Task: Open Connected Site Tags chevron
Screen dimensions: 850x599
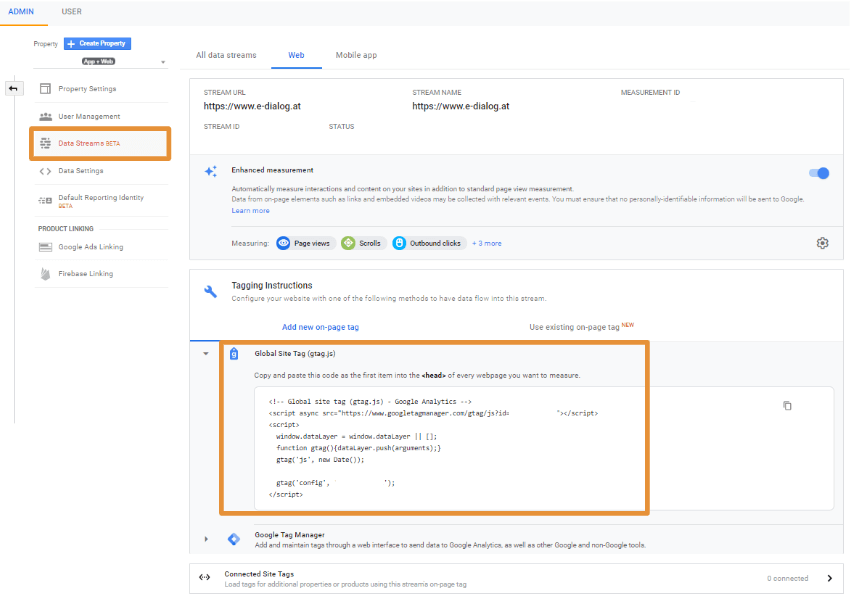Action: tap(829, 578)
